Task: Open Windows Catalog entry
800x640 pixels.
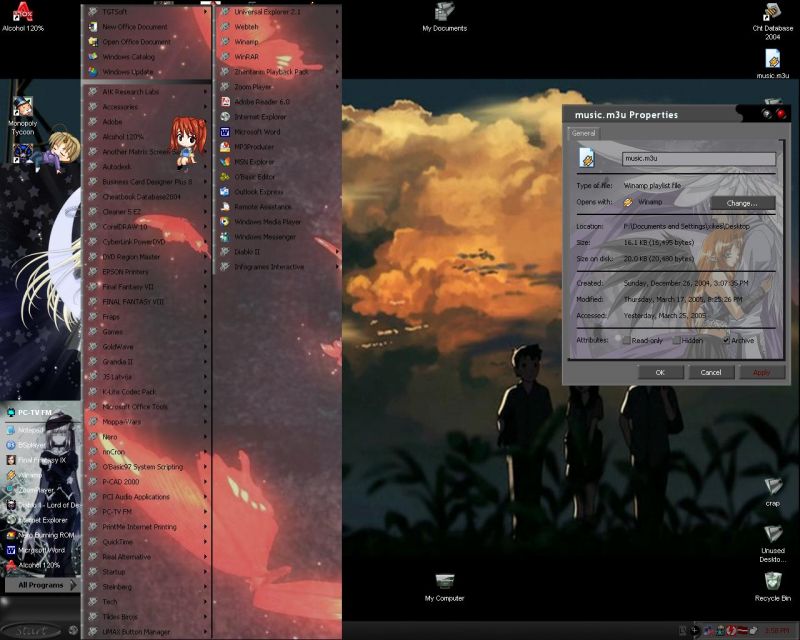Action: coord(147,57)
